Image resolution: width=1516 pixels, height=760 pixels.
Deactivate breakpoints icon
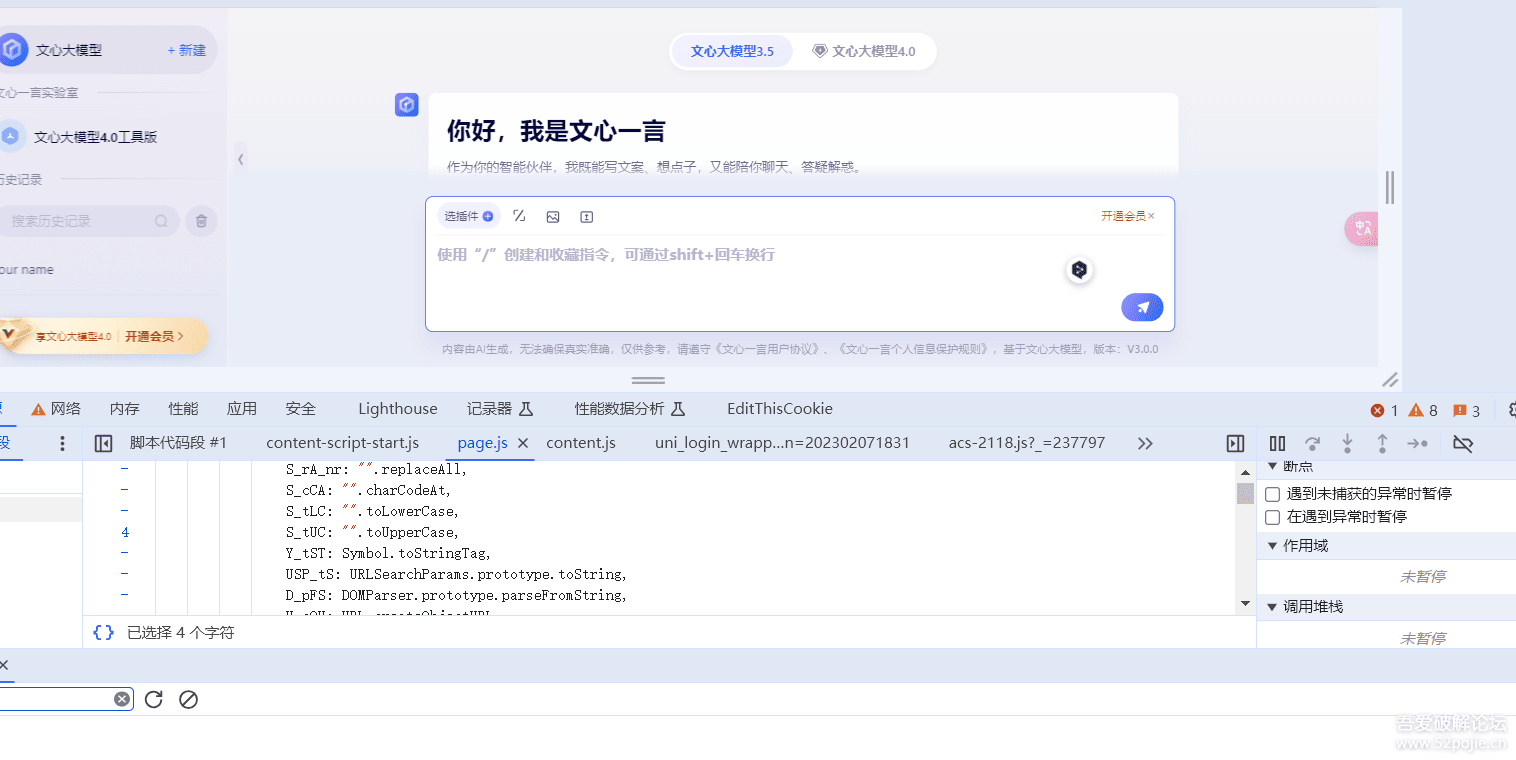point(1463,443)
